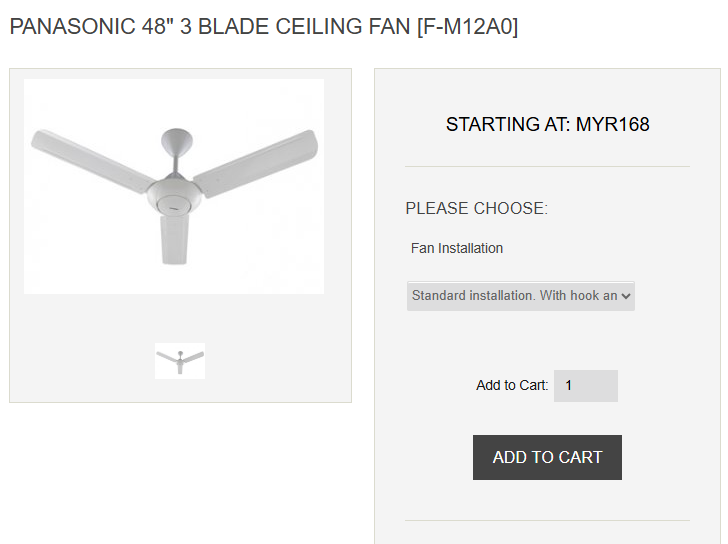
Task: Click the PLEASE CHOOSE: heading
Action: [476, 209]
